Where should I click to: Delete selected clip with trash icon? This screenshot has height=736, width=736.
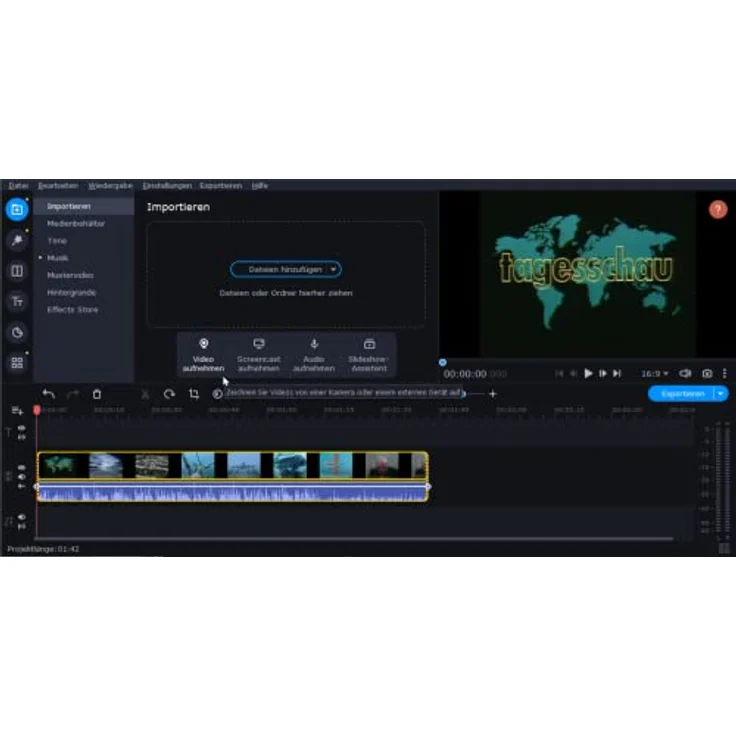point(97,394)
